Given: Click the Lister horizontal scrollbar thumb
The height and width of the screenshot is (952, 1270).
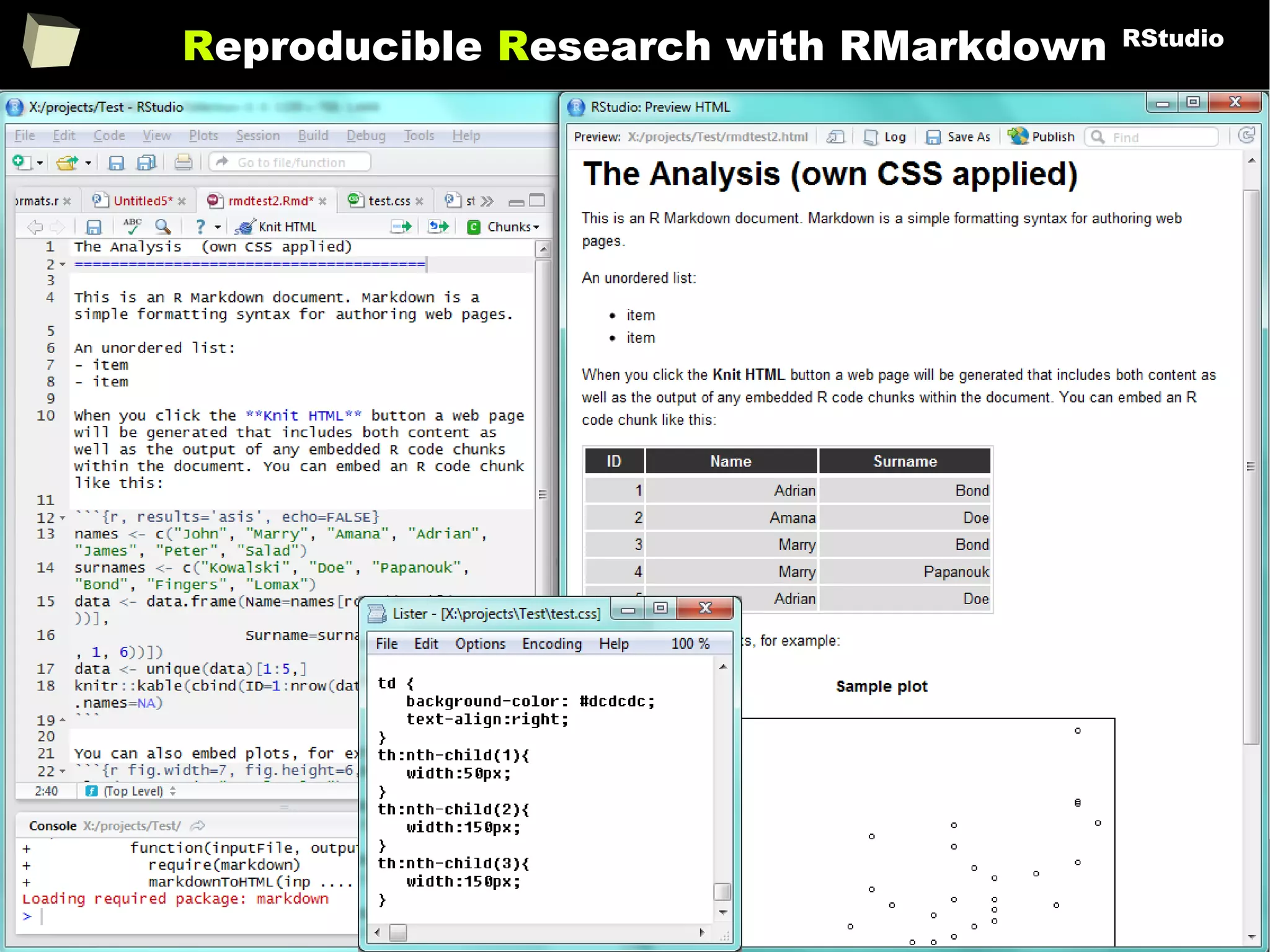Looking at the screenshot, I should click(x=397, y=932).
